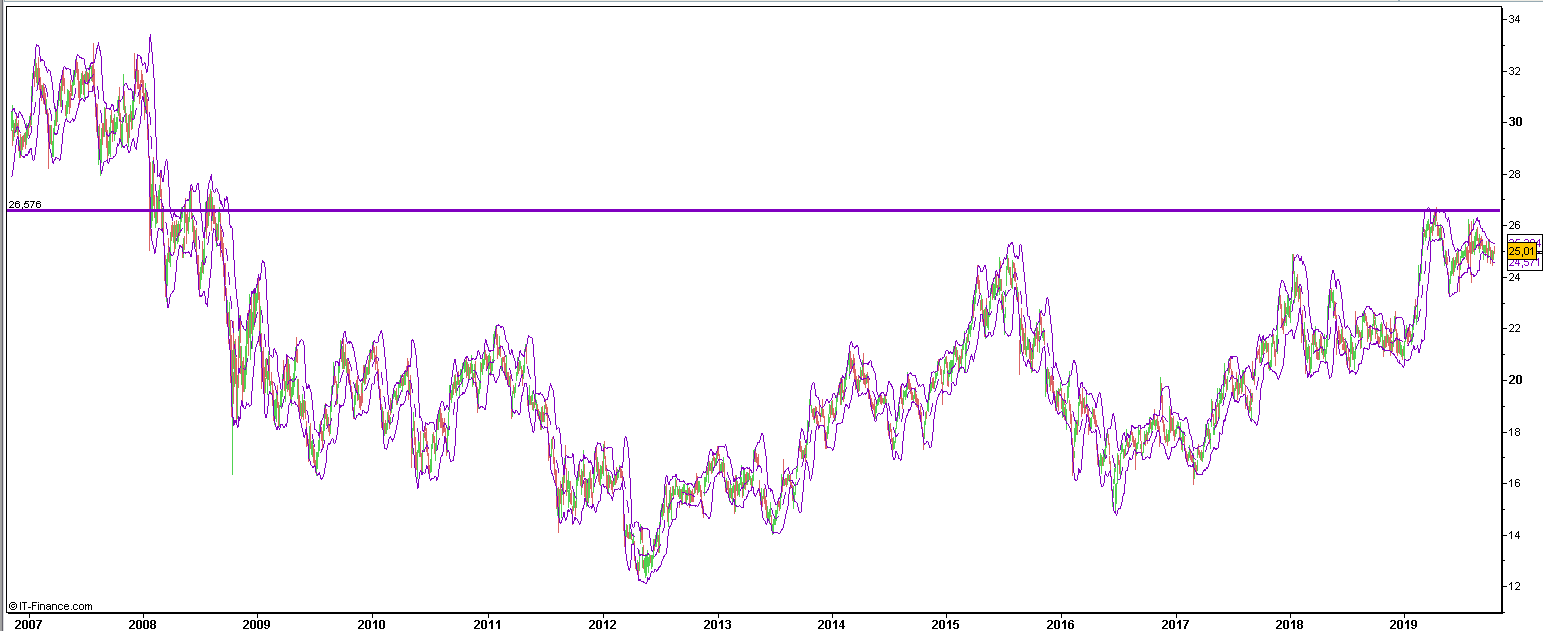Click the 28 value on the price axis
The width and height of the screenshot is (1543, 631).
1515,175
